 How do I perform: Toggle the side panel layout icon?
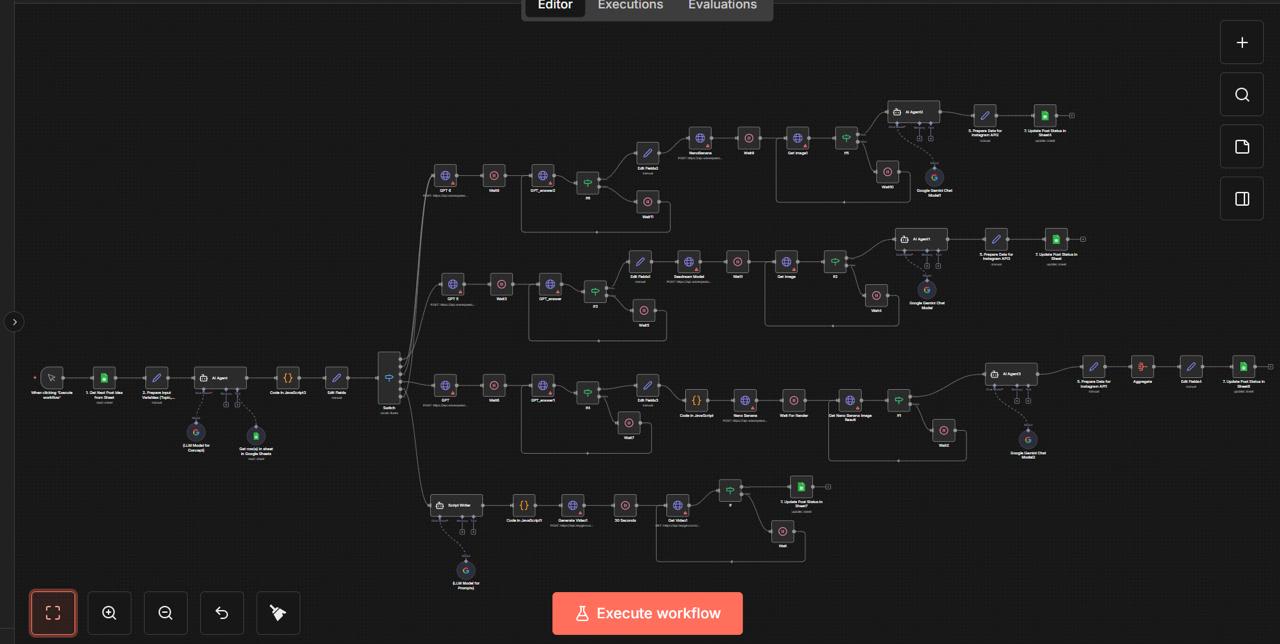click(x=1242, y=199)
